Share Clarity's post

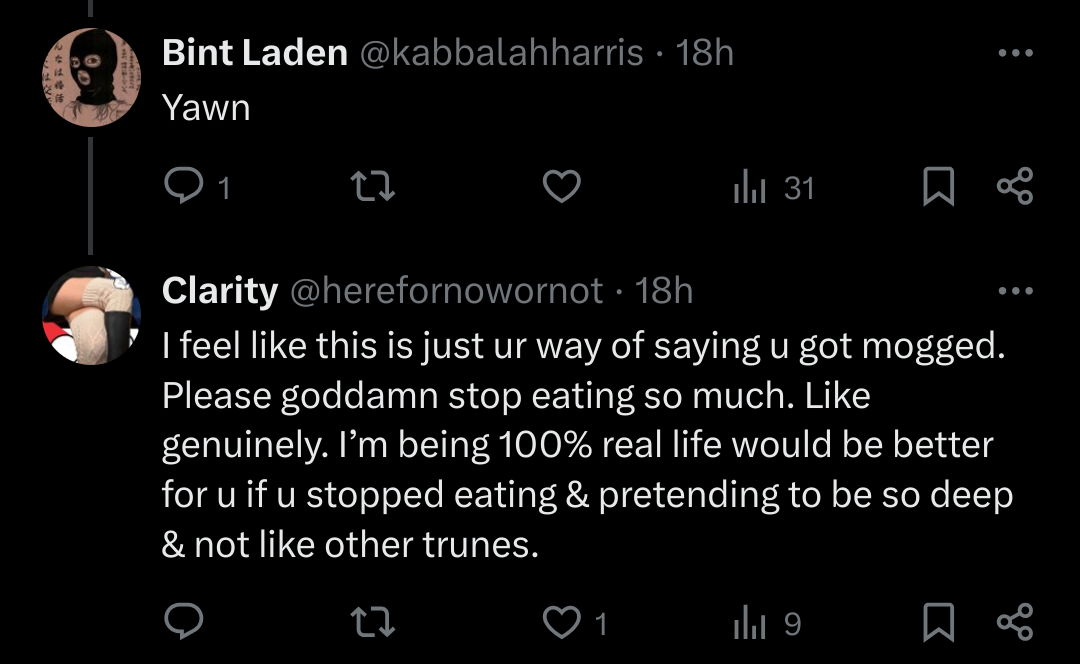1015,623
